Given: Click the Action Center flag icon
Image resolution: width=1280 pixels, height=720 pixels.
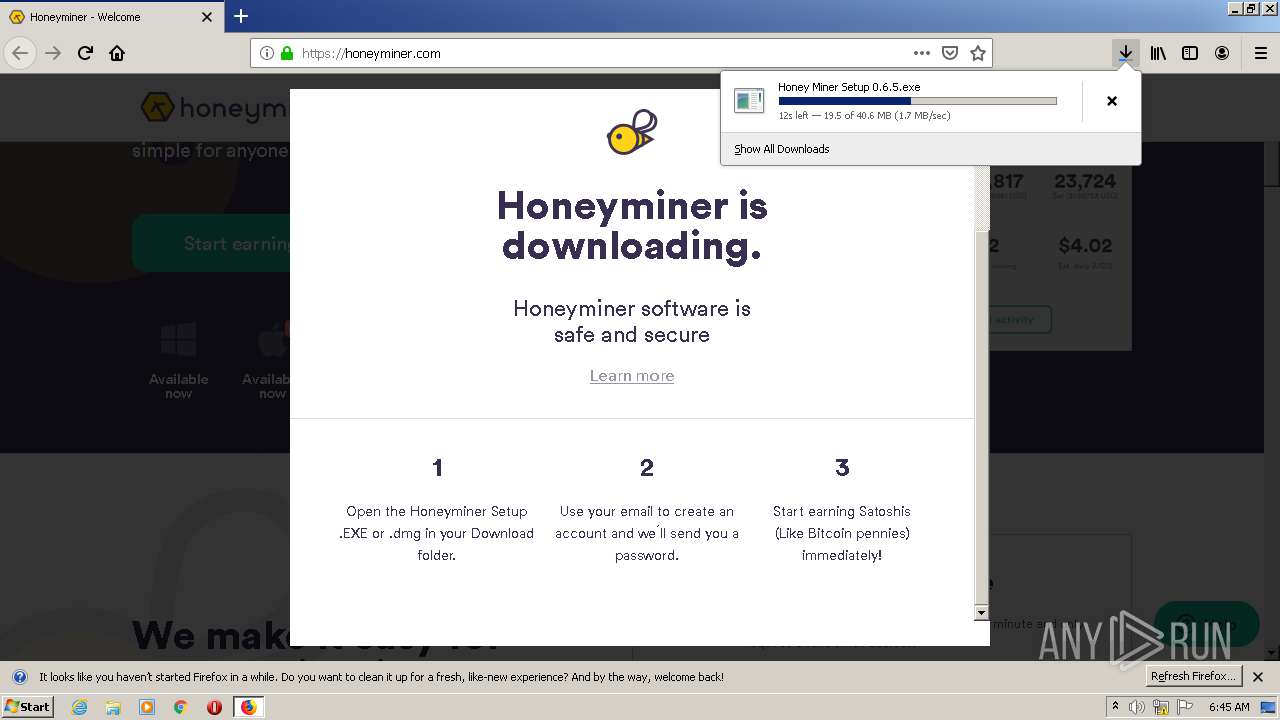Looking at the screenshot, I should tap(1183, 707).
